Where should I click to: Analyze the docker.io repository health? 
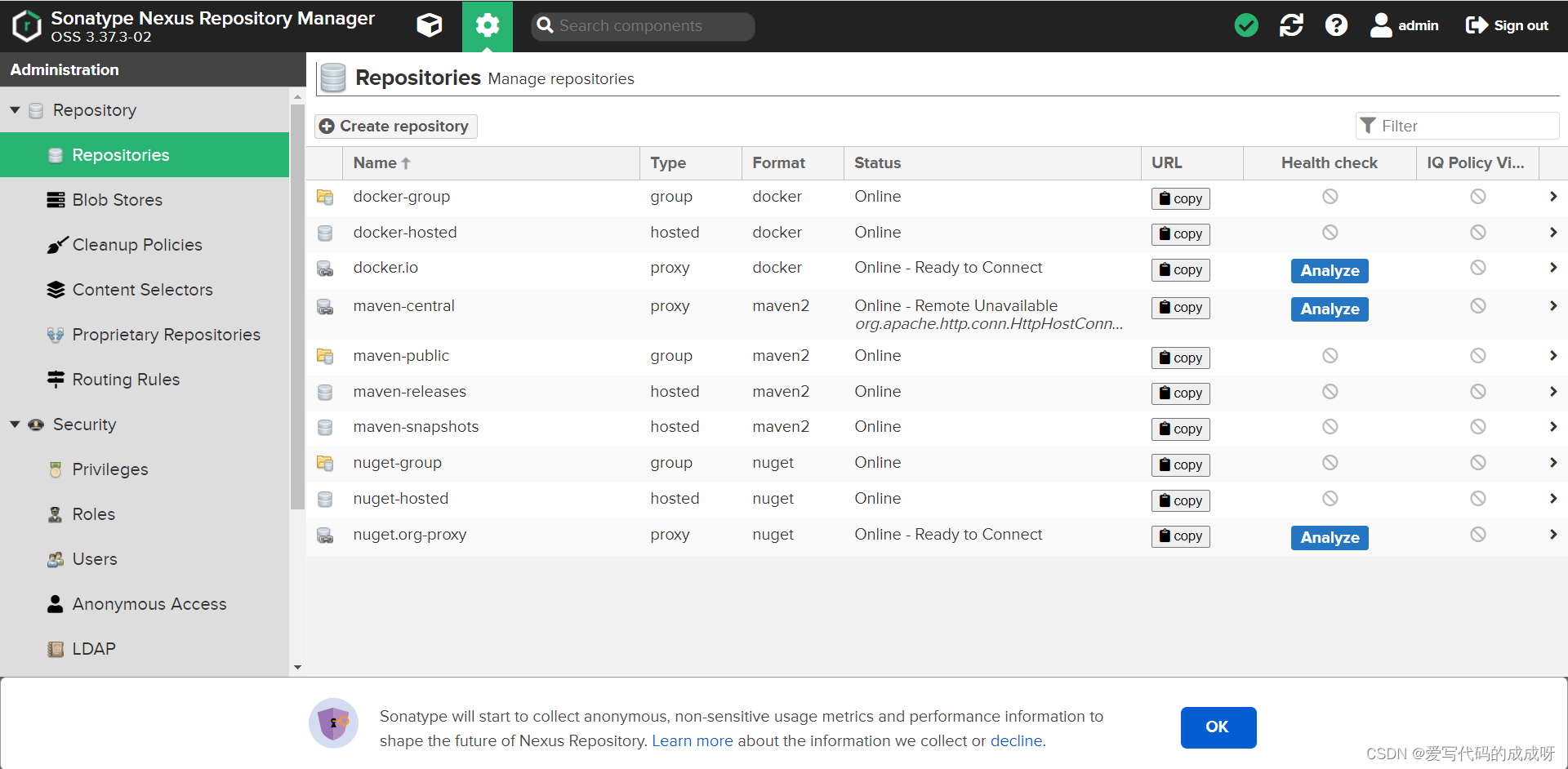(1330, 270)
